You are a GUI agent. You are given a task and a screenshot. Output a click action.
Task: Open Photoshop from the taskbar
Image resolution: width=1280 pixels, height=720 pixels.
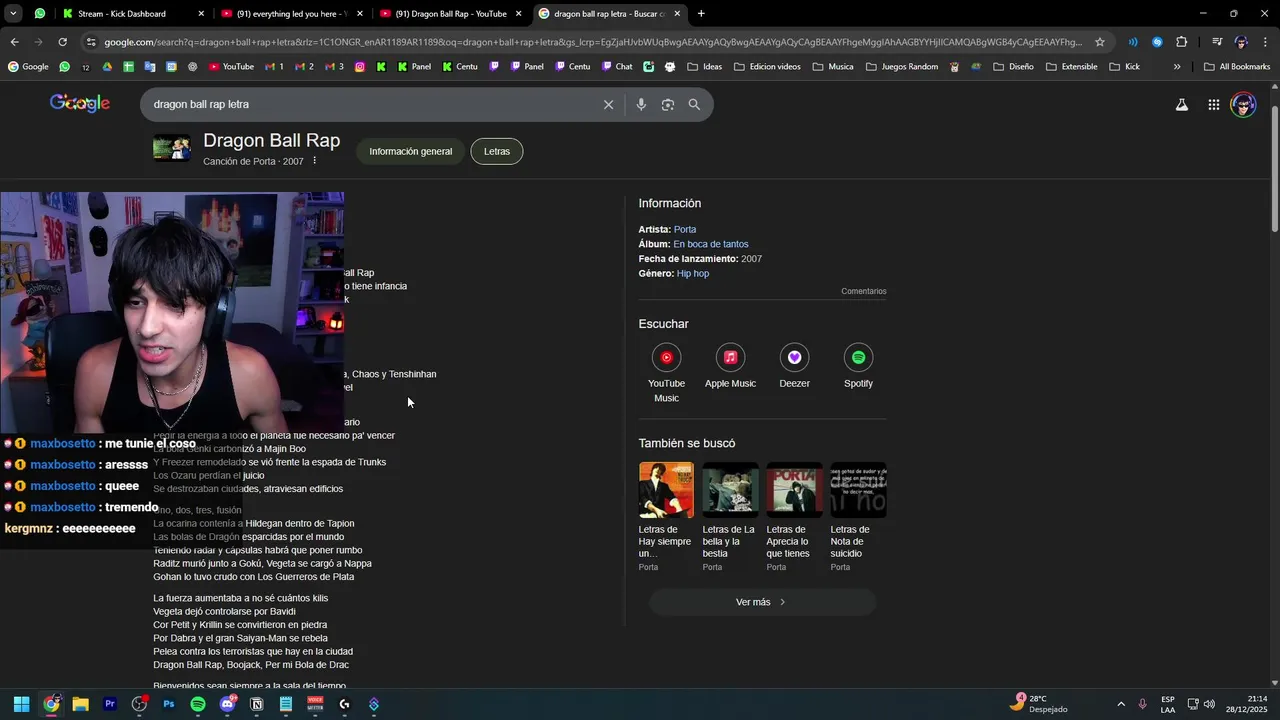click(168, 704)
